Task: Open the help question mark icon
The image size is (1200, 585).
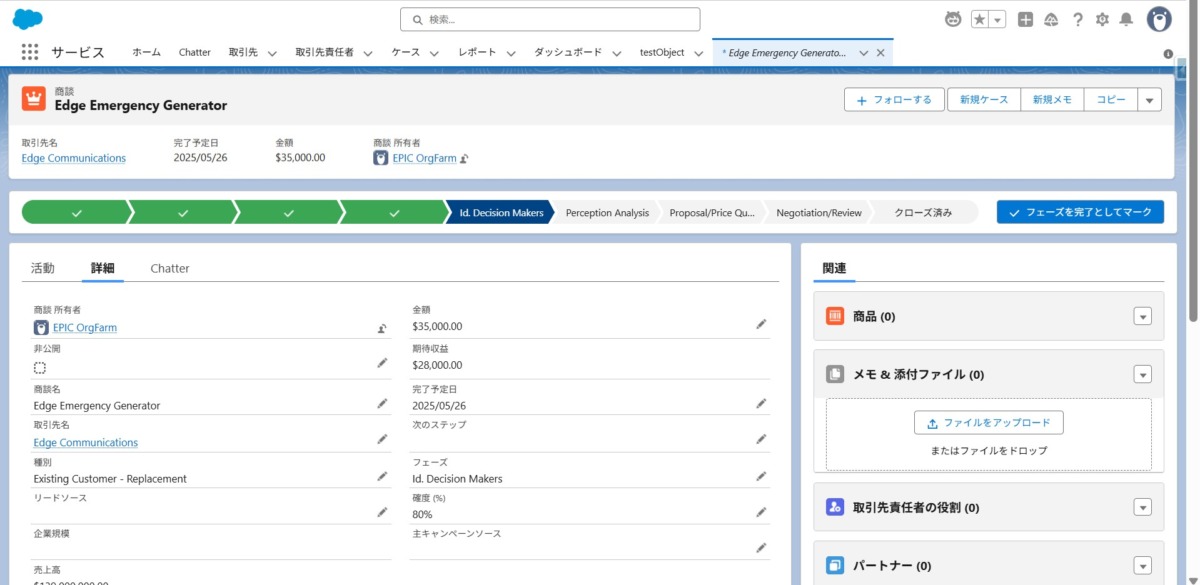Action: [1077, 19]
